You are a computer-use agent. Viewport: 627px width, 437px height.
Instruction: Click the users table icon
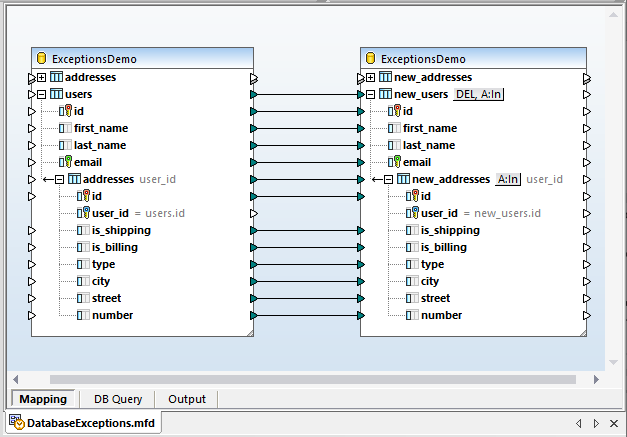[x=57, y=94]
